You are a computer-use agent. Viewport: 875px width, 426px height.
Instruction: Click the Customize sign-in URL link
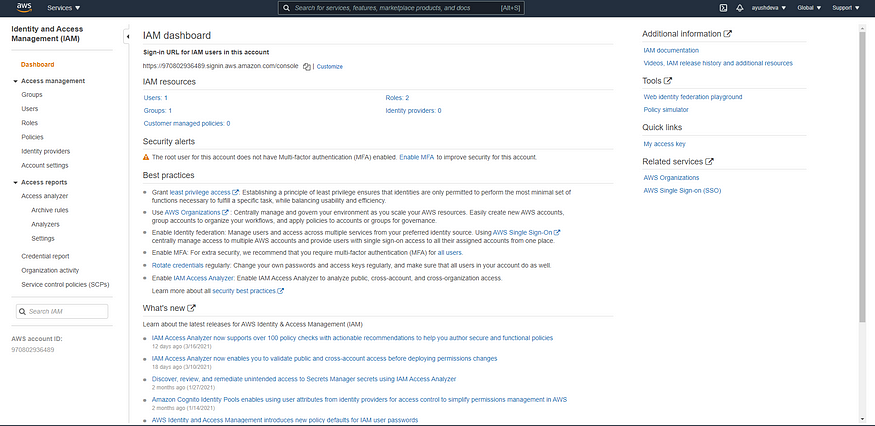(x=330, y=66)
